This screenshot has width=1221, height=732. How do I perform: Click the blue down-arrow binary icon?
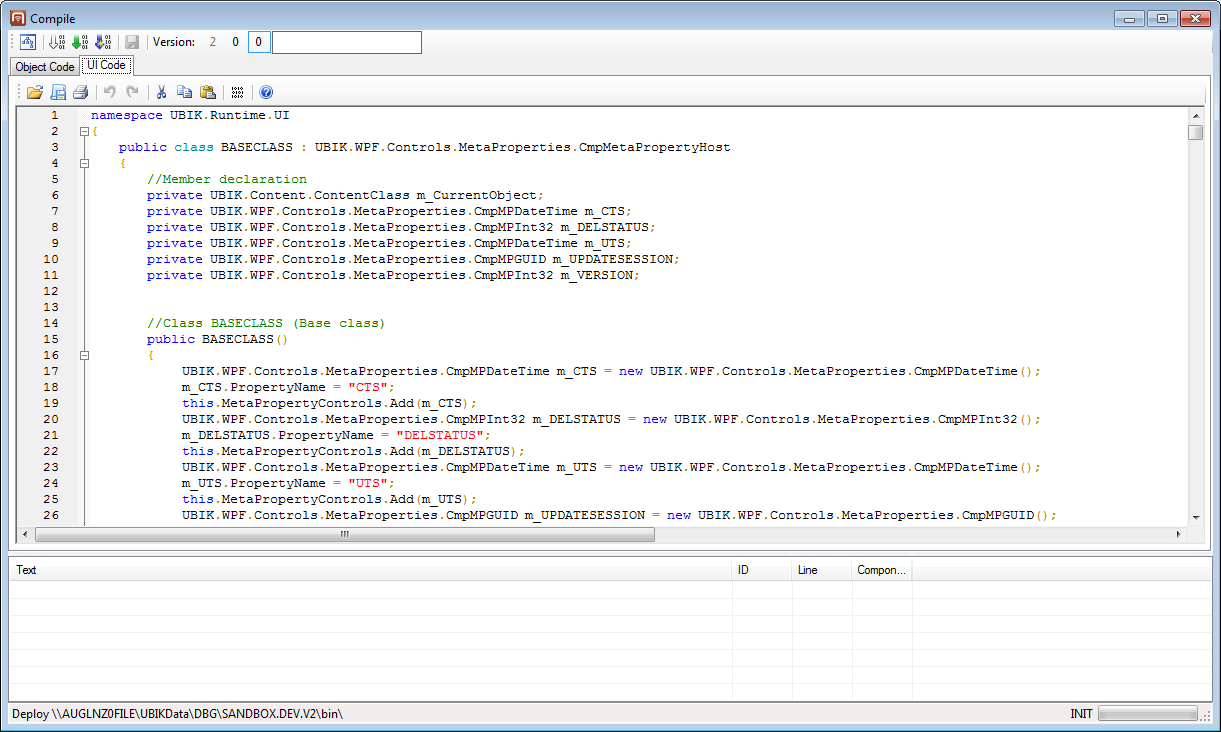coord(103,42)
